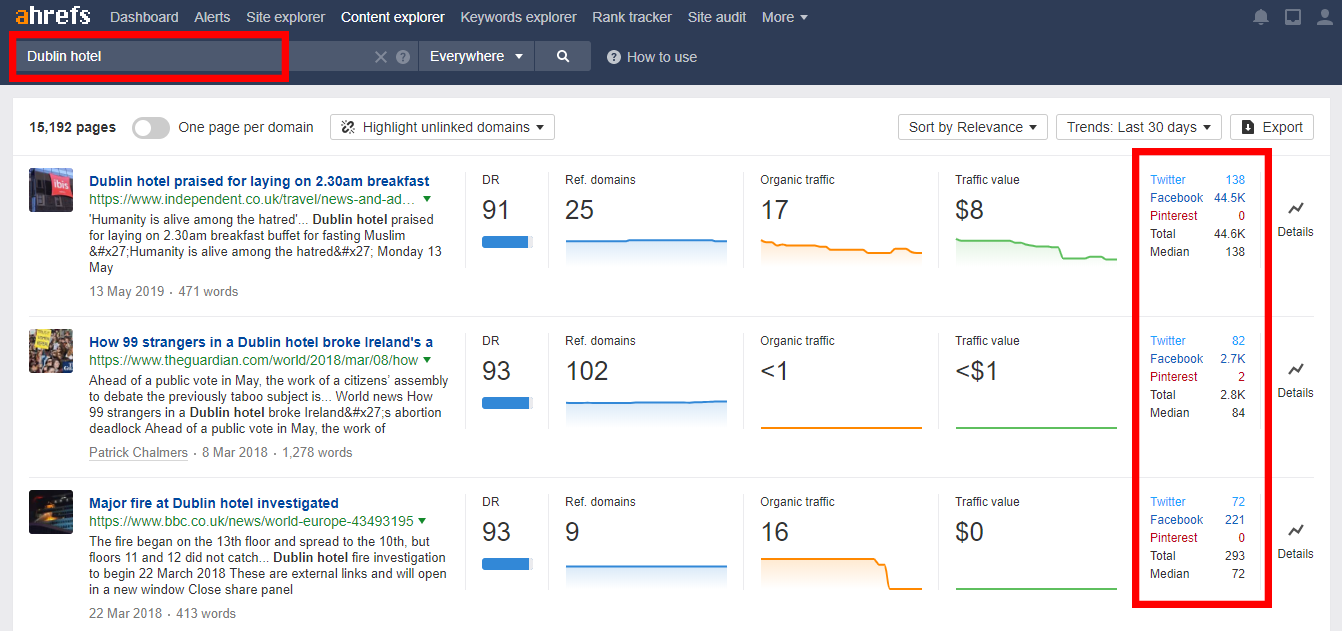
Task: Click the search field help question mark
Action: click(403, 57)
